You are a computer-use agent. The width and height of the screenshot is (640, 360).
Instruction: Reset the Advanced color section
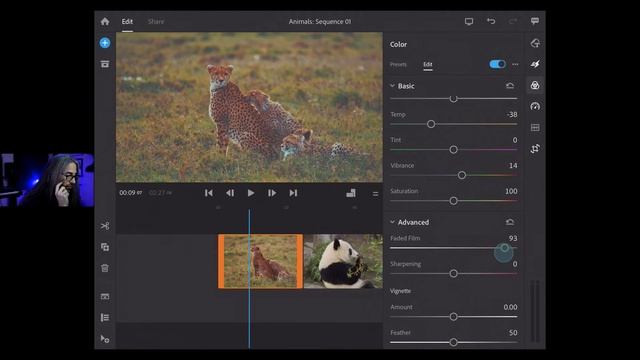510,222
